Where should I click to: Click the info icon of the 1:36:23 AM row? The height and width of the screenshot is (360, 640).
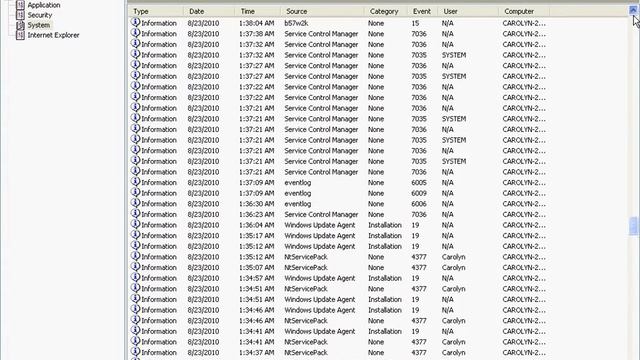(x=135, y=214)
